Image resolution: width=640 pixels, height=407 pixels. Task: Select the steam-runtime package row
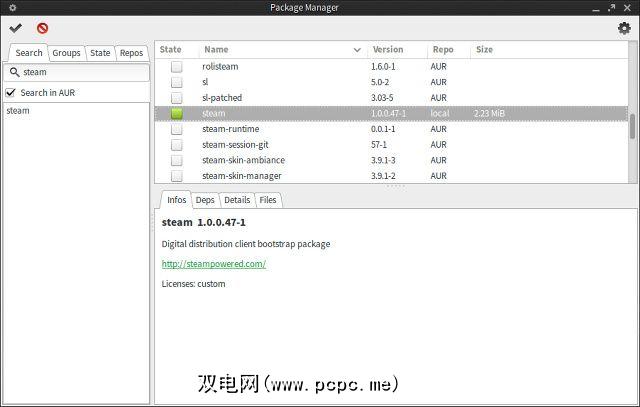(391, 129)
